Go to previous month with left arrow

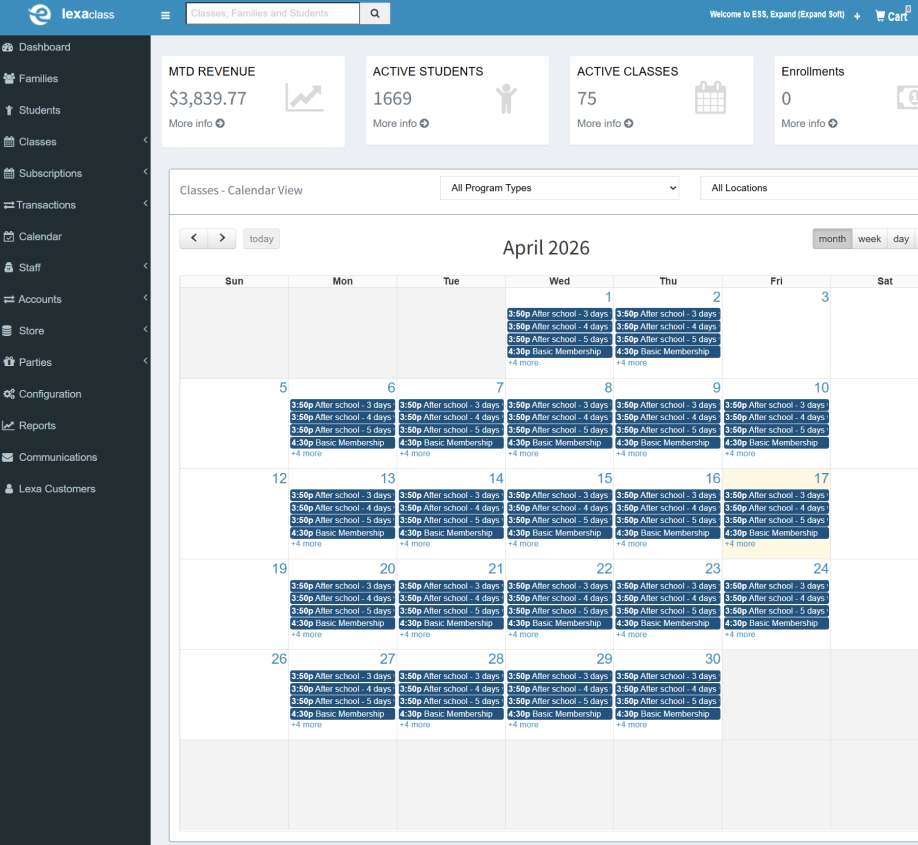(x=194, y=238)
